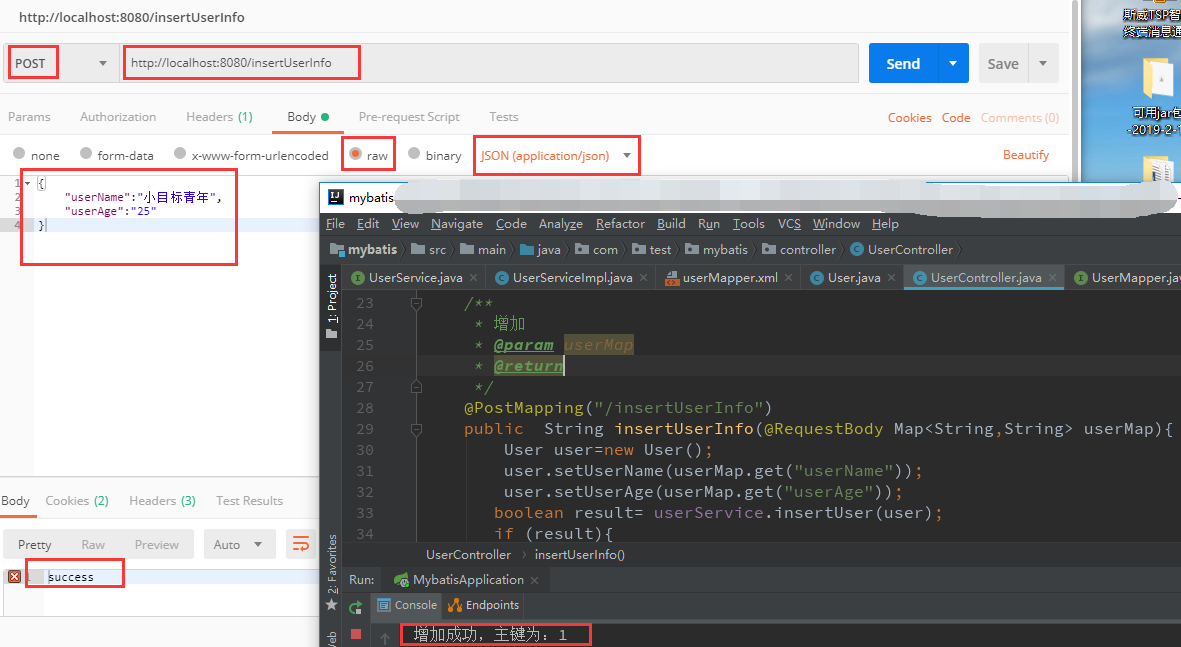Open the 2: Favorites tool window
This screenshot has height=647, width=1181.
331,572
